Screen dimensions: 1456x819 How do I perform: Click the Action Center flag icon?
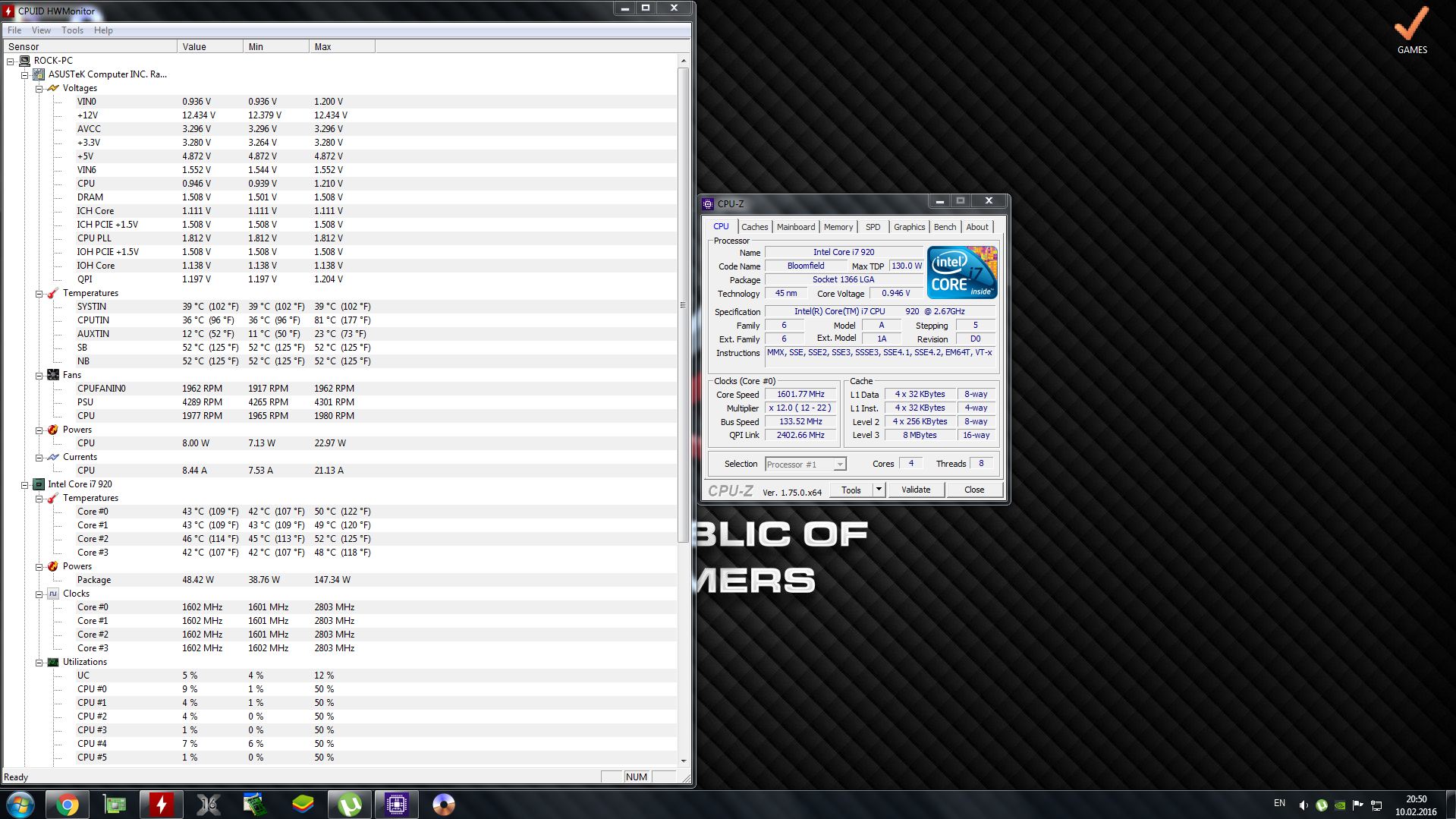tap(1358, 805)
